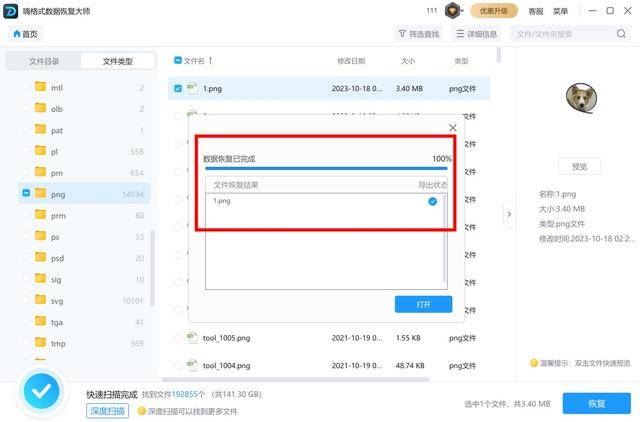
Task: Switch to the 文件目录 tab
Action: click(x=44, y=61)
